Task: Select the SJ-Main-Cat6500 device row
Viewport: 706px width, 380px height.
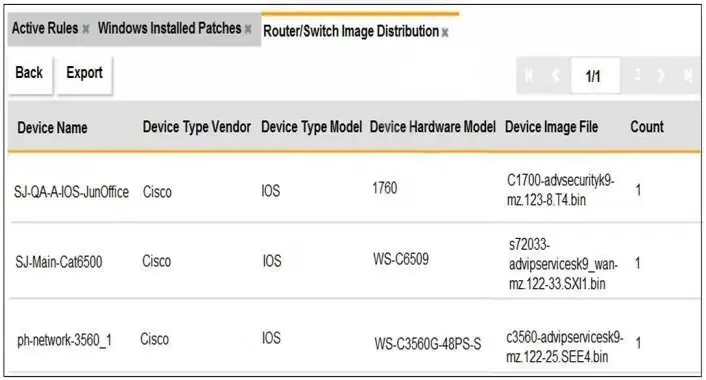Action: [354, 261]
